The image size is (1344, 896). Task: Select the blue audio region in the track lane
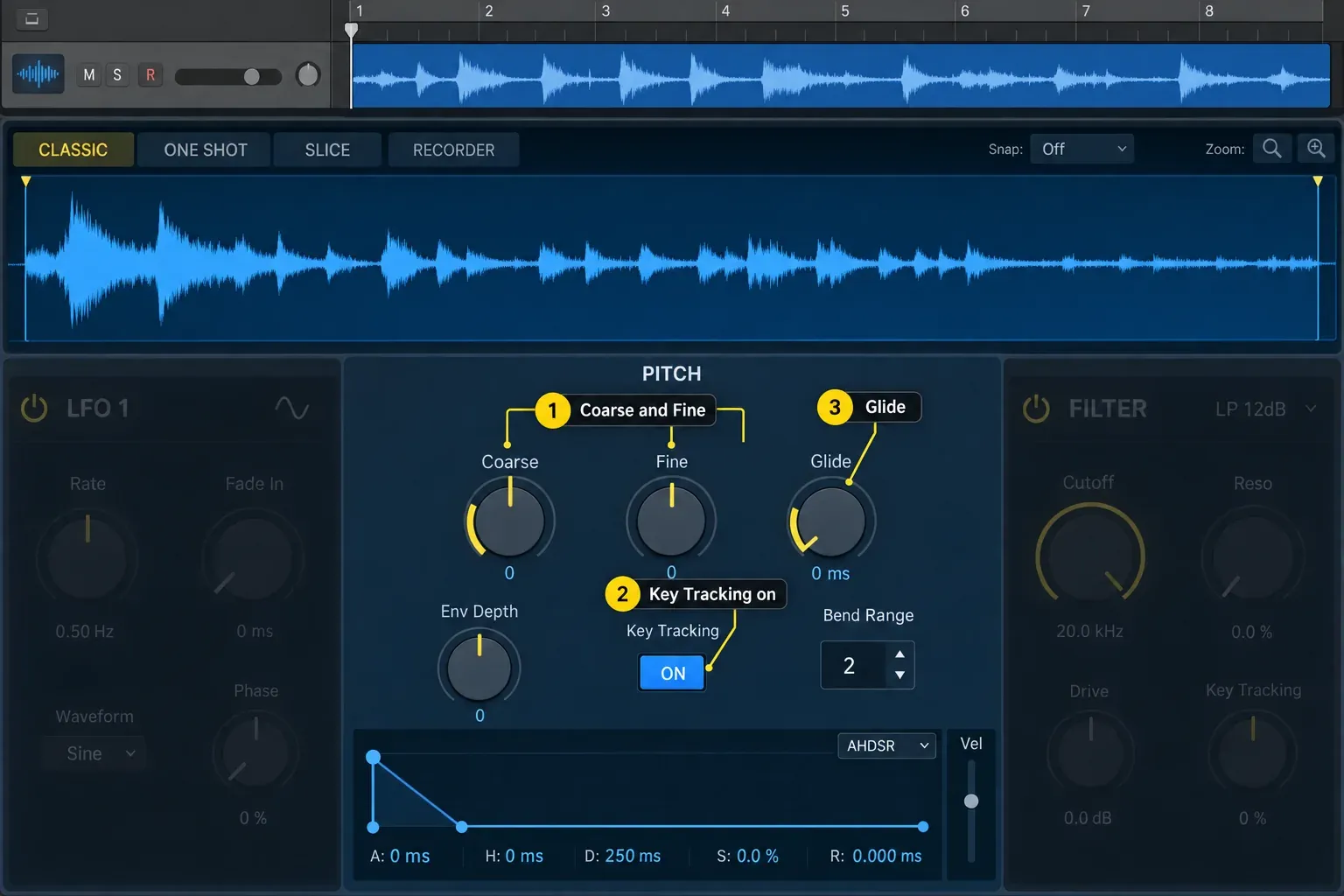(841, 76)
